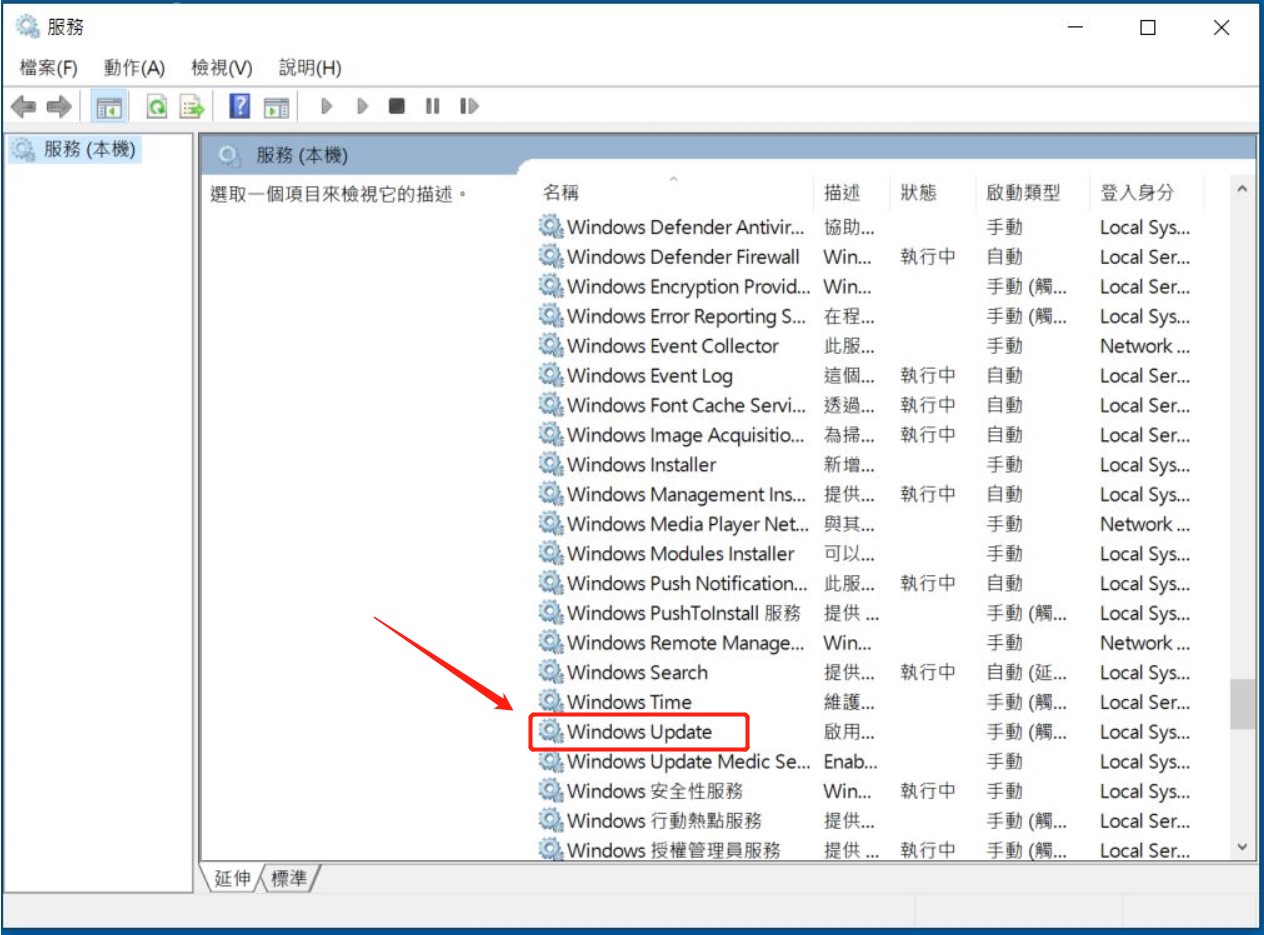Toggle the Show/Hide Action Pane toolbar icon
The width and height of the screenshot is (1264, 935).
276,106
